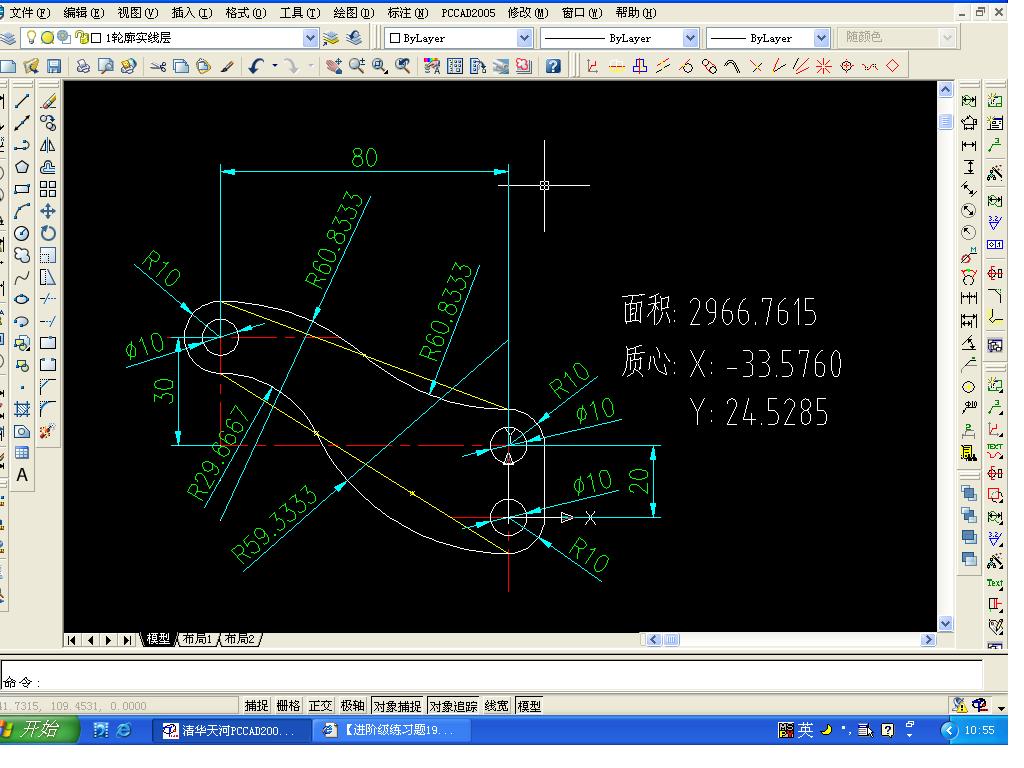Click the current color swatch box
Screen dimensions: 1024x768
click(x=394, y=38)
